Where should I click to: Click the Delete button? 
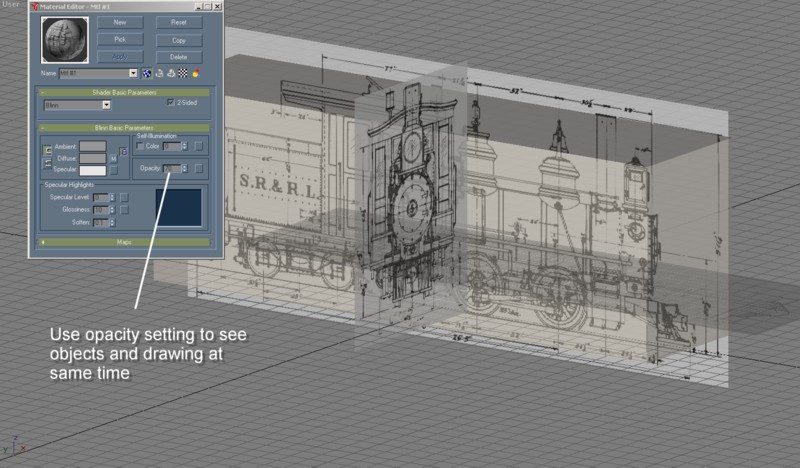[179, 57]
